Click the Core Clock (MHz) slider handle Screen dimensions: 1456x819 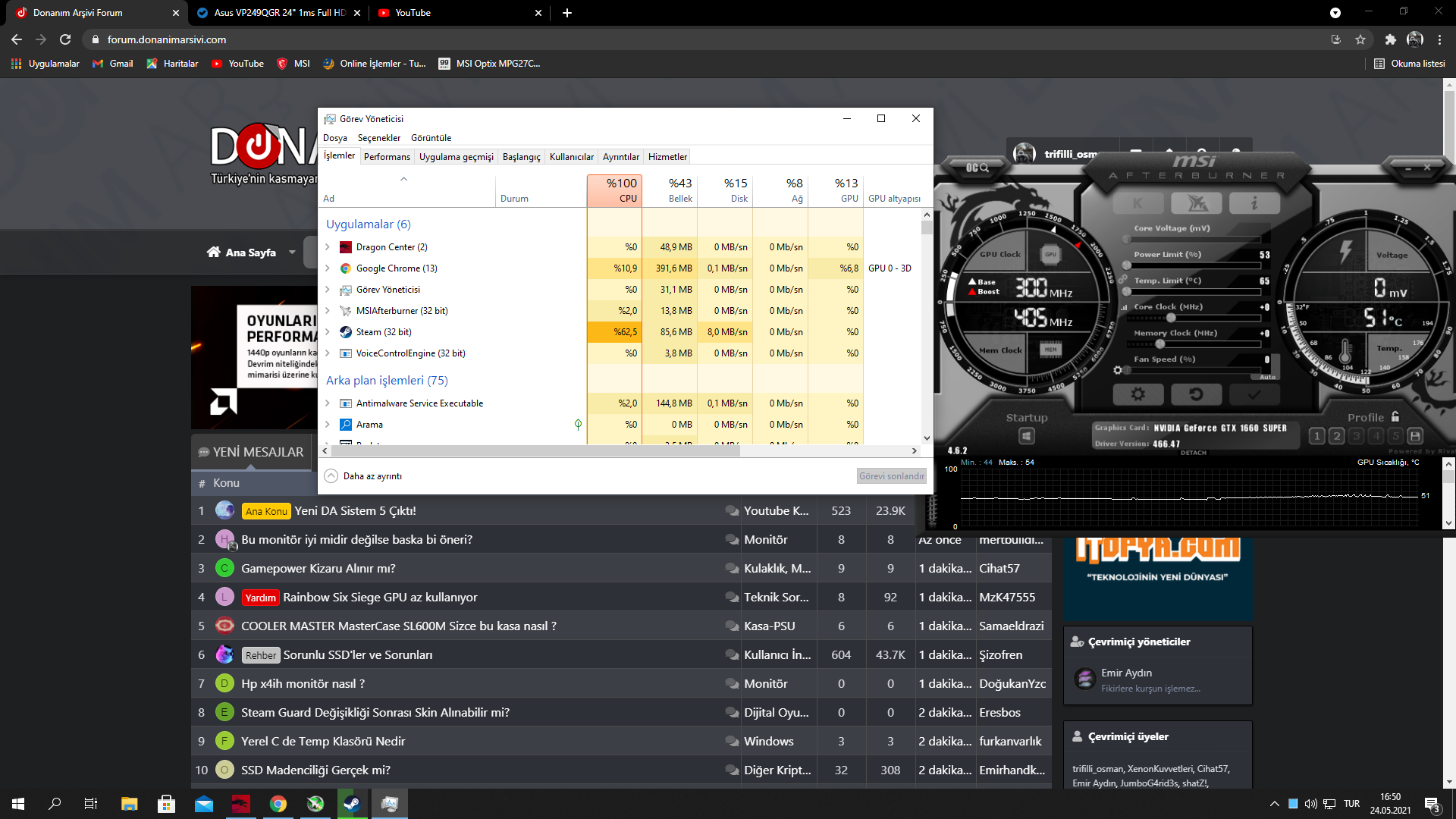(x=1171, y=318)
